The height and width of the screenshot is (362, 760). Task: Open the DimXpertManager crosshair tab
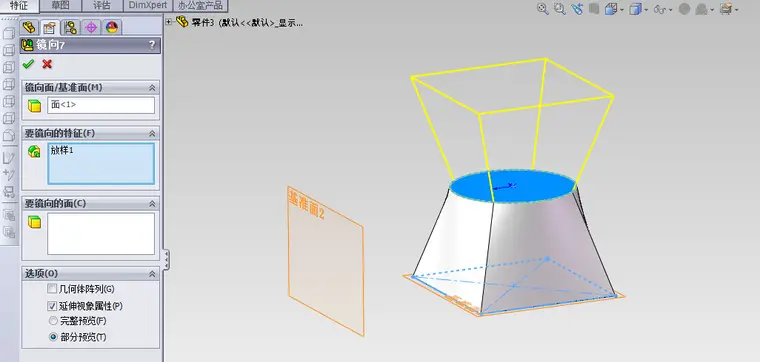tap(91, 27)
